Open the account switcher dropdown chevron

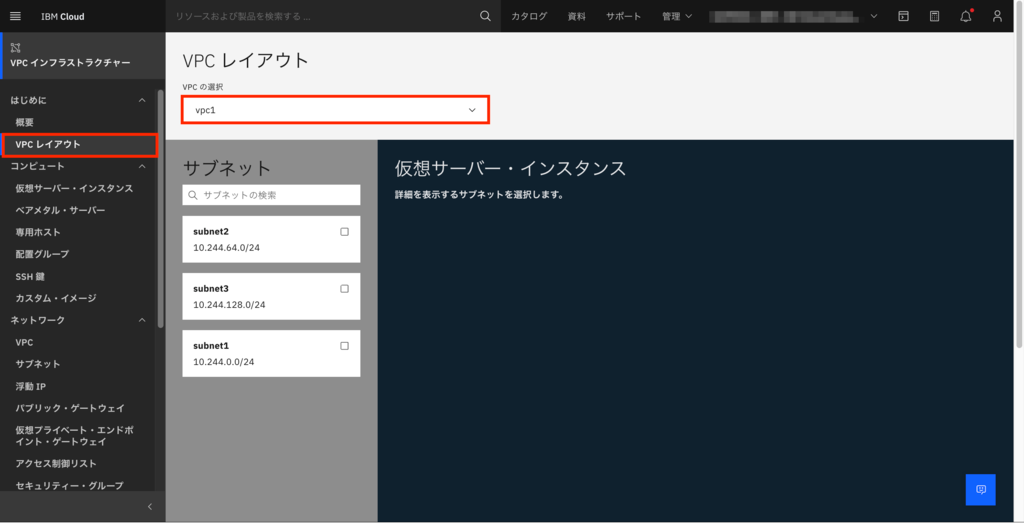tap(874, 16)
